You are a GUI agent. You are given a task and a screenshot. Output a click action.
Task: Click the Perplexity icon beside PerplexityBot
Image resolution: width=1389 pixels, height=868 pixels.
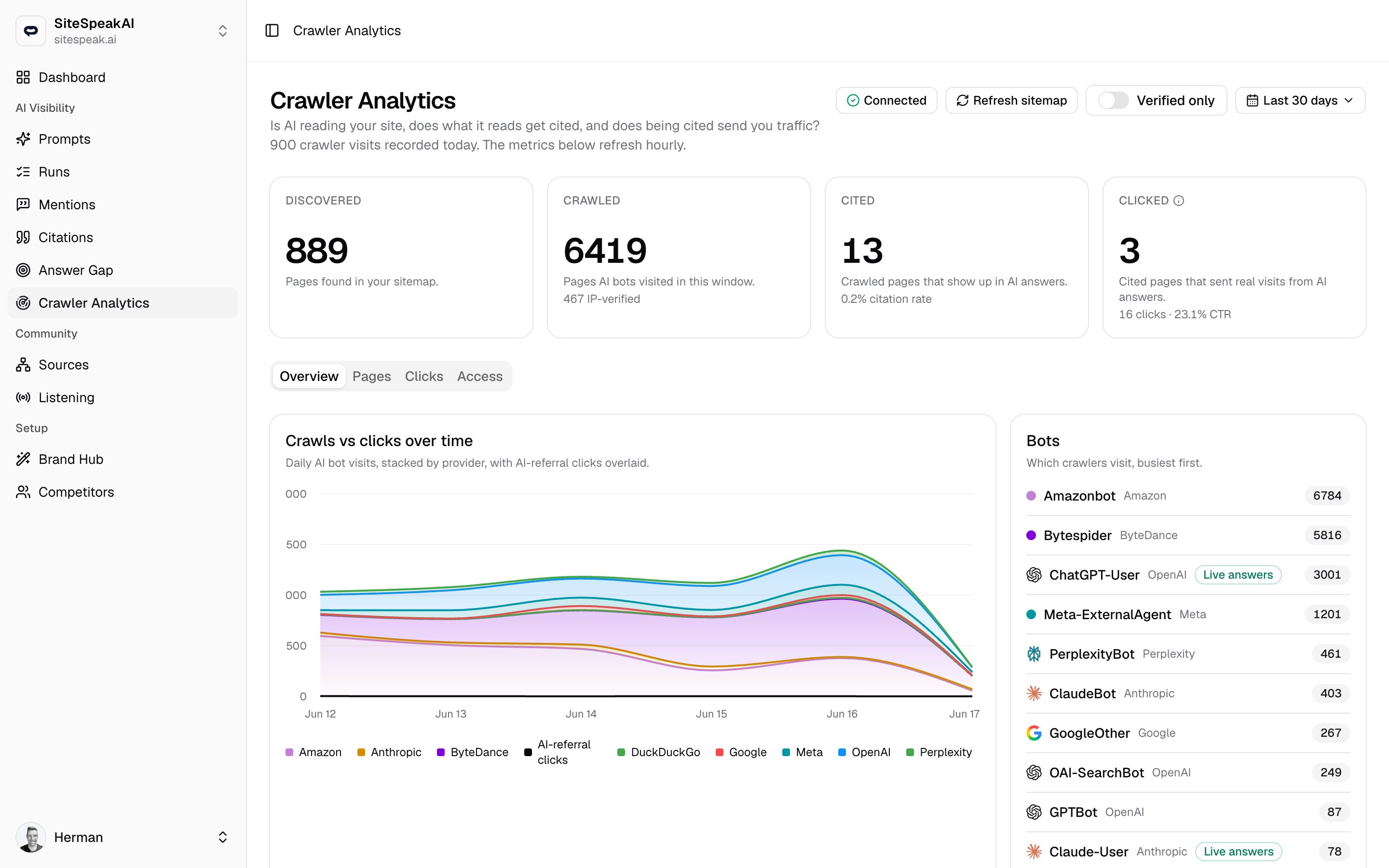[x=1034, y=654]
